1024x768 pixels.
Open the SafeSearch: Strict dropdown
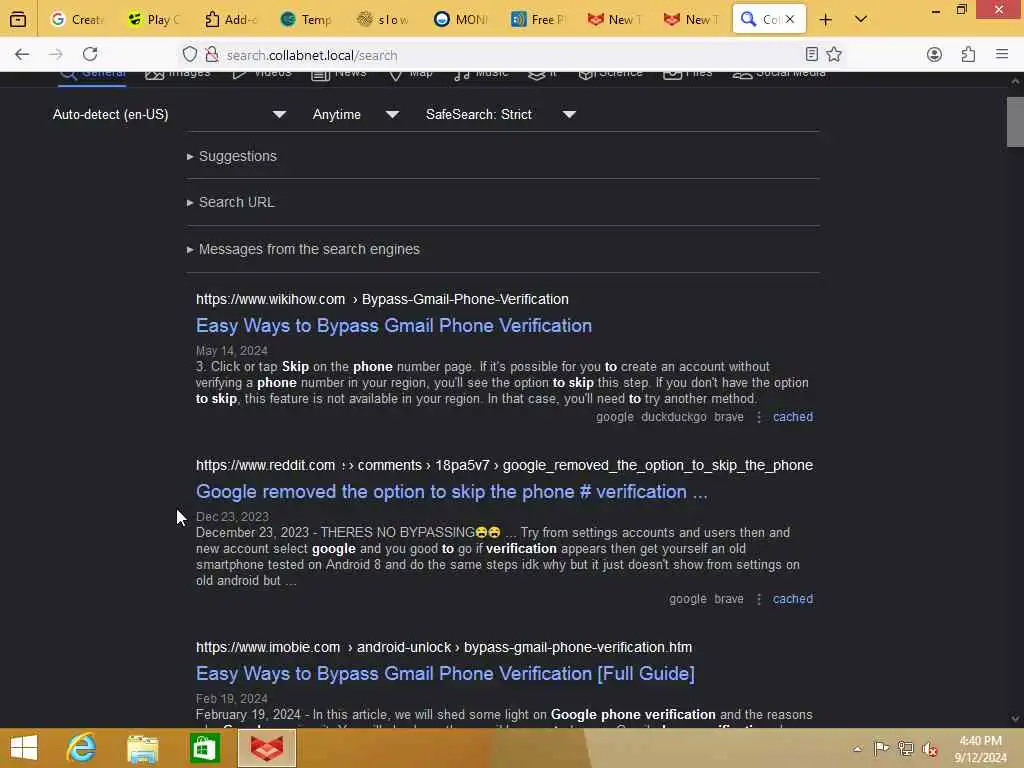click(500, 114)
